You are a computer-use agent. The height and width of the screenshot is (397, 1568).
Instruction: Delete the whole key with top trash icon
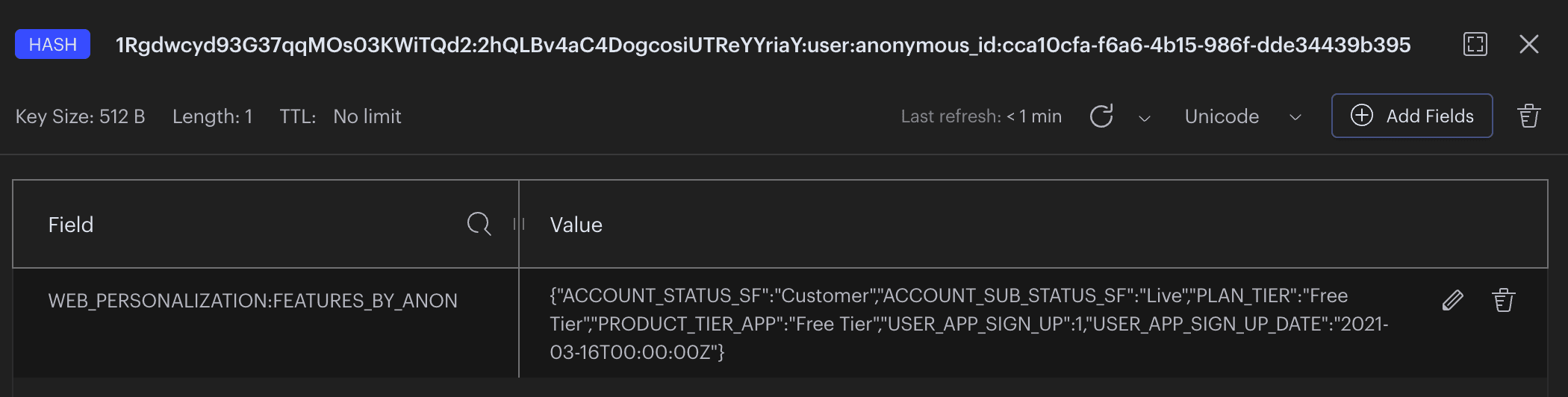pos(1528,116)
